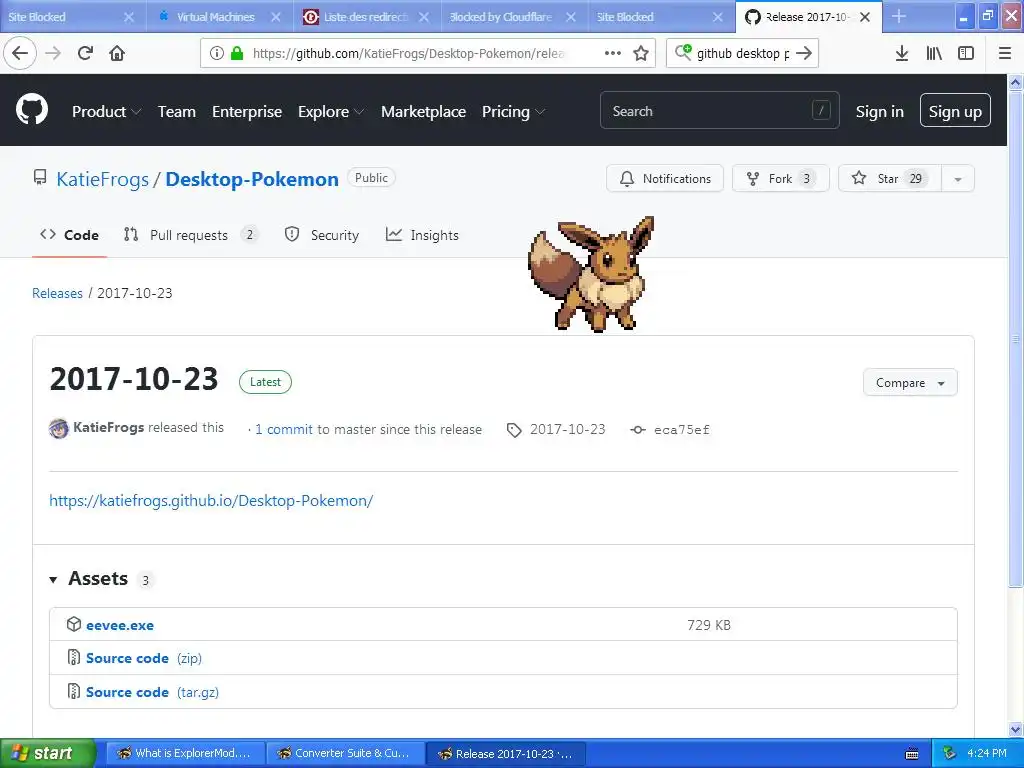The image size is (1024, 768).
Task: Click the Notifications button
Action: [x=665, y=178]
